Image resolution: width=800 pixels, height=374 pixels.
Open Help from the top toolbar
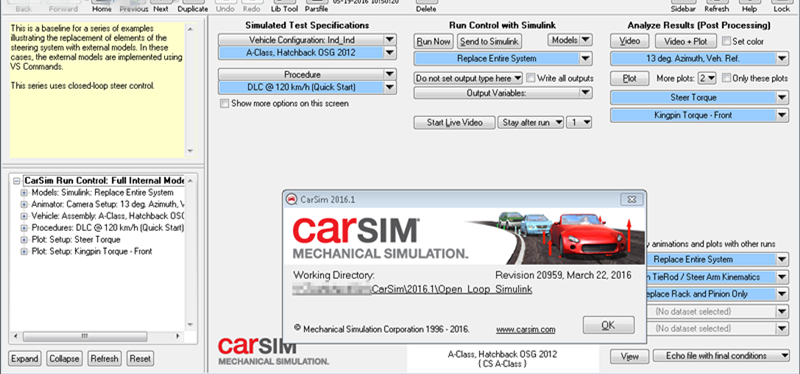click(749, 7)
